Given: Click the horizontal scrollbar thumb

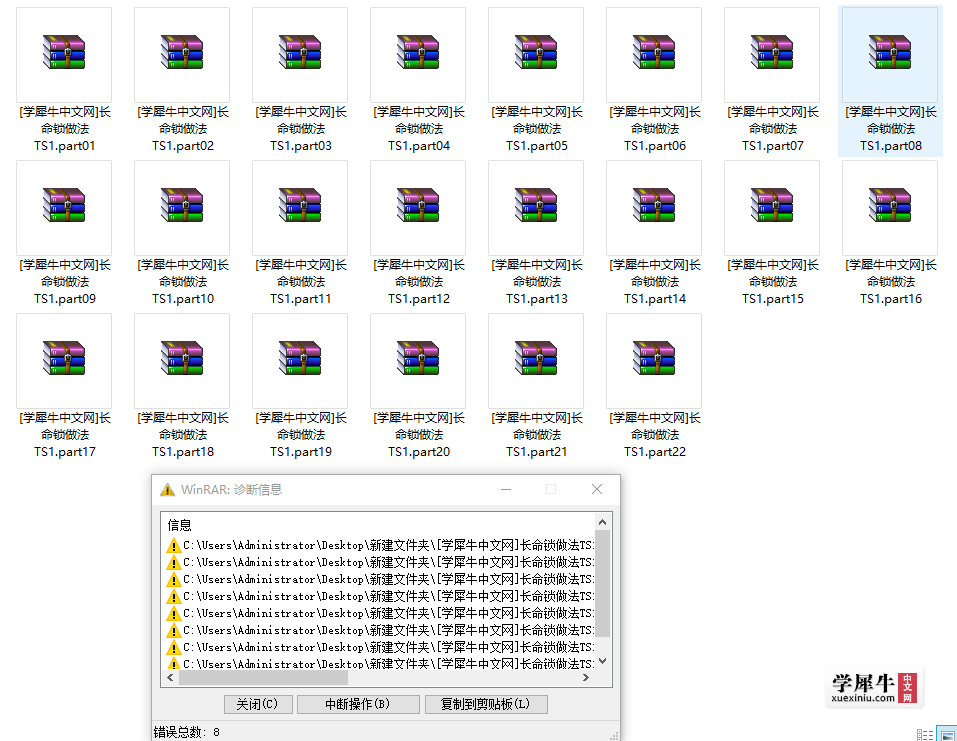Looking at the screenshot, I should (x=263, y=678).
